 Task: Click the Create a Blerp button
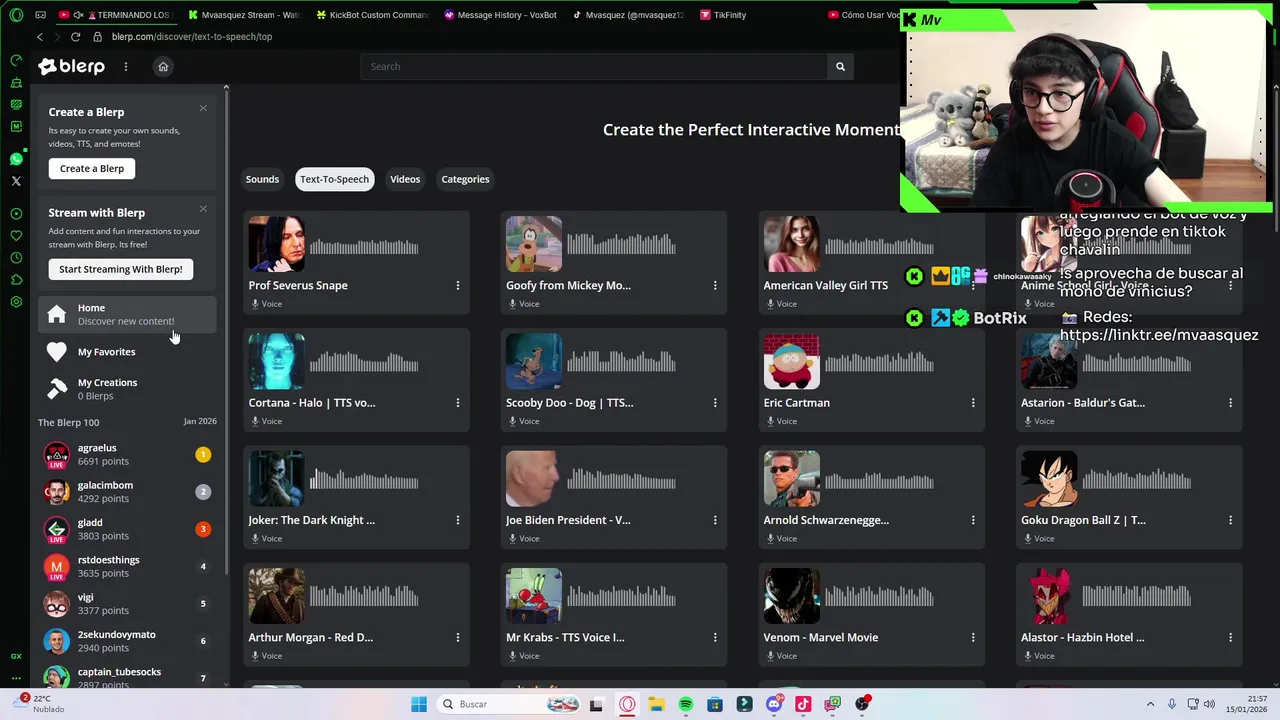click(x=92, y=168)
